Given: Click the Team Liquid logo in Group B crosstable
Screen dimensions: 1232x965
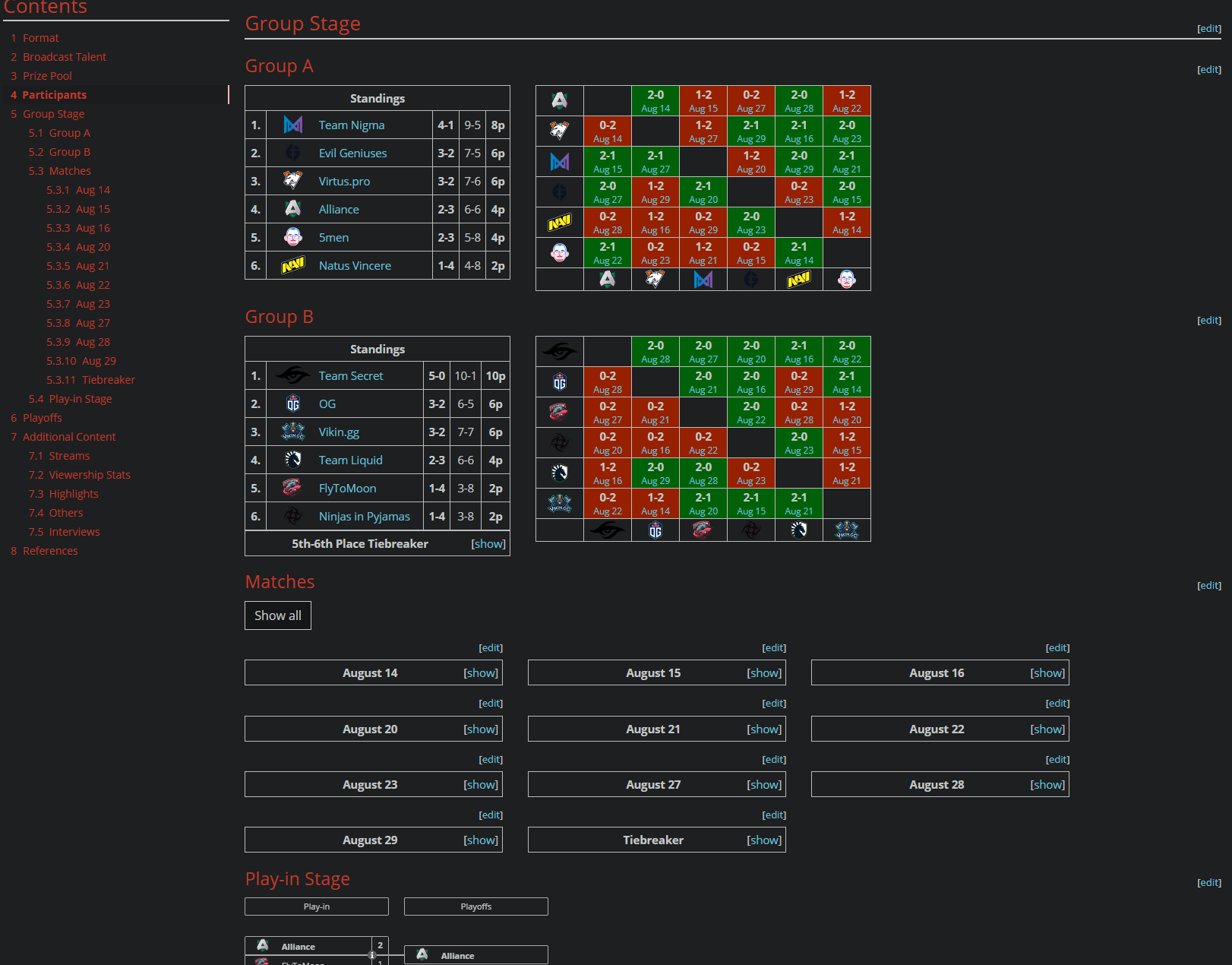Looking at the screenshot, I should tap(560, 473).
